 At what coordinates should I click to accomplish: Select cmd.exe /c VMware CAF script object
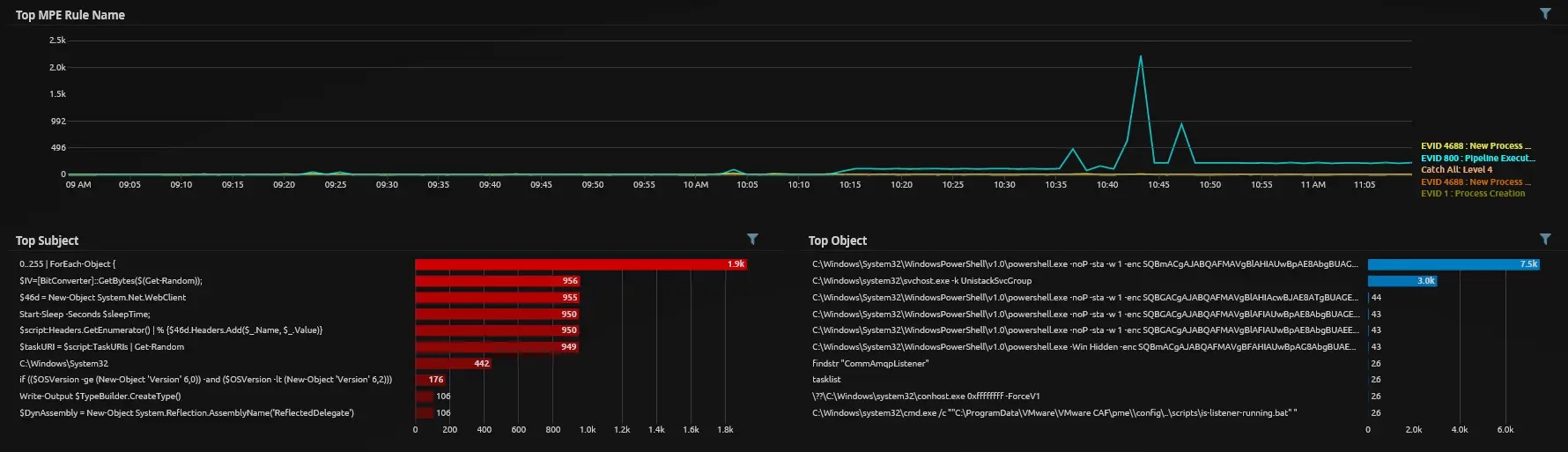[1054, 413]
